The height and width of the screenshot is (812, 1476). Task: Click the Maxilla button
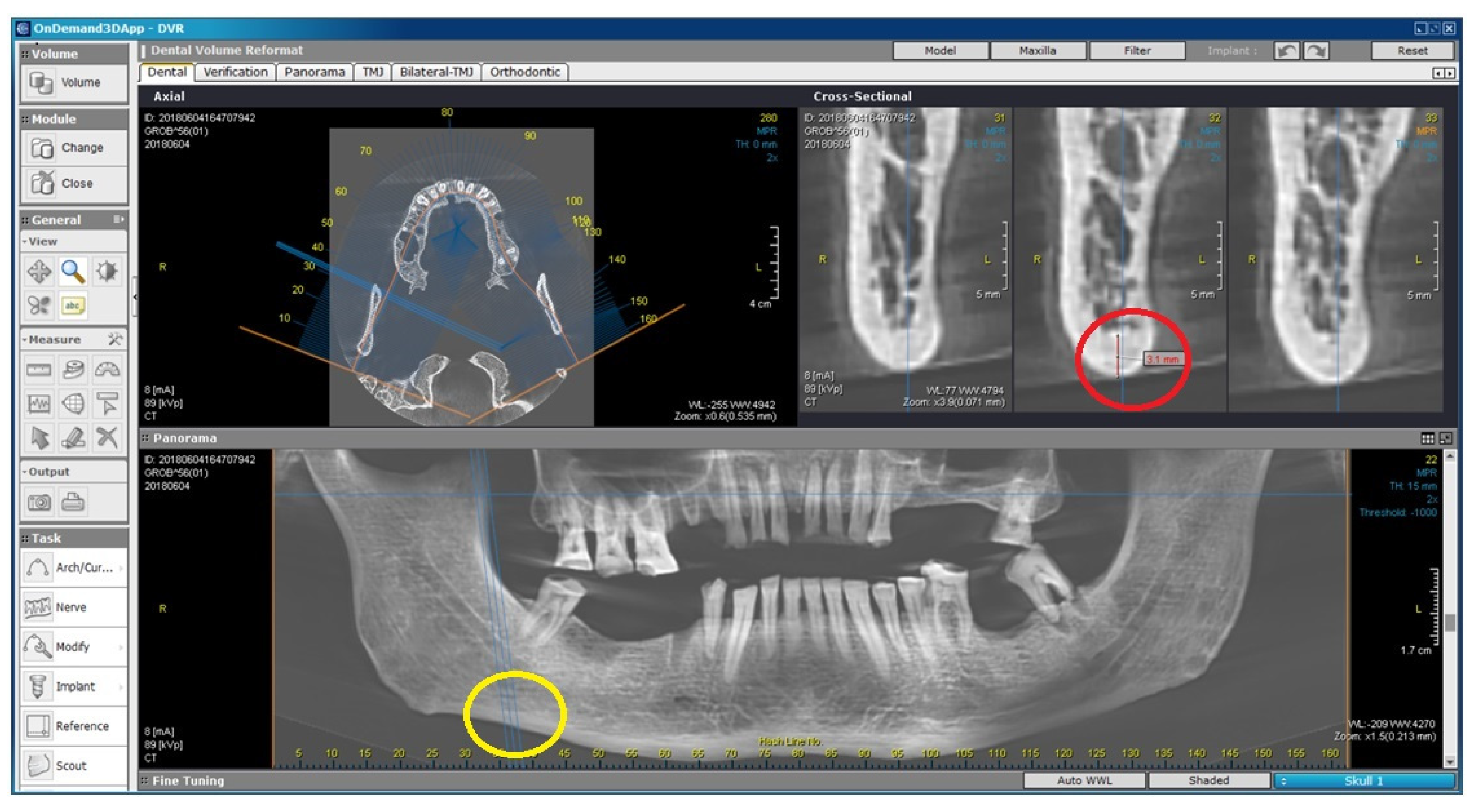point(1037,51)
